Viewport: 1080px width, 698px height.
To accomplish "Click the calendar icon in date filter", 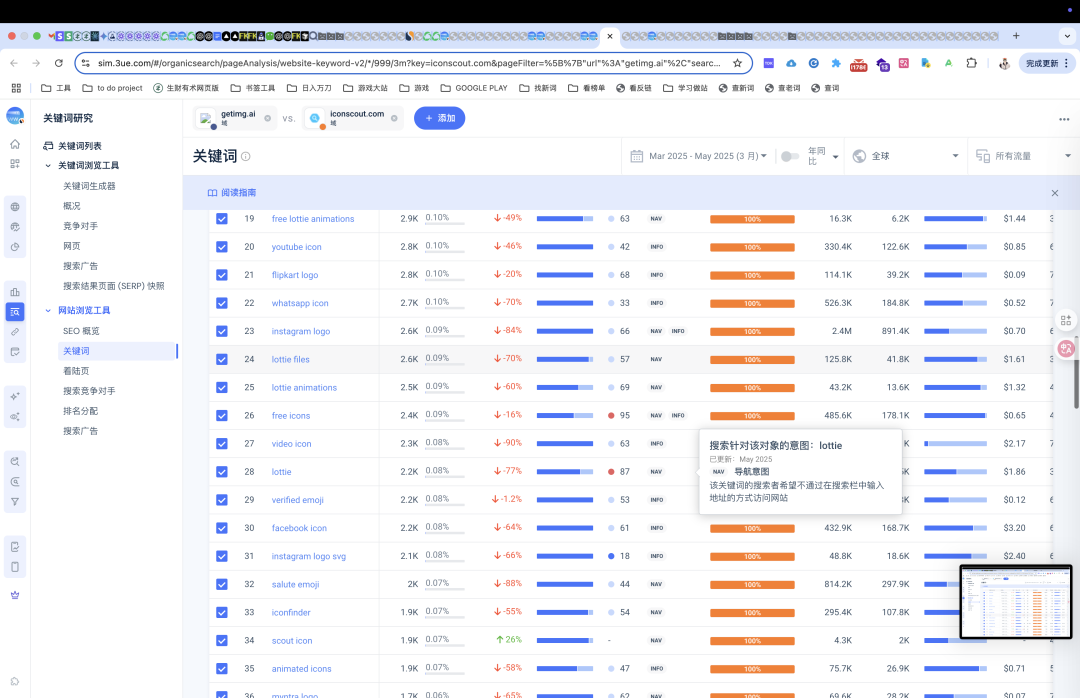I will 636,156.
